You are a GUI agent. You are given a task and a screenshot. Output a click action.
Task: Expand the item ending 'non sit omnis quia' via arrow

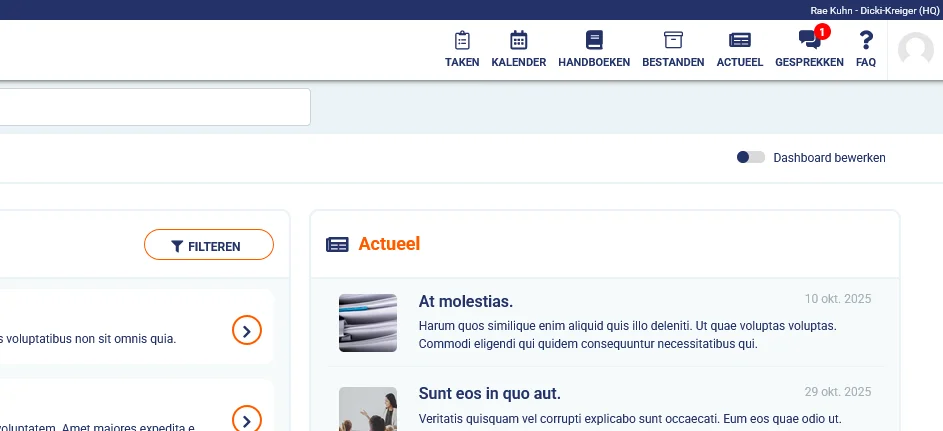tap(247, 330)
